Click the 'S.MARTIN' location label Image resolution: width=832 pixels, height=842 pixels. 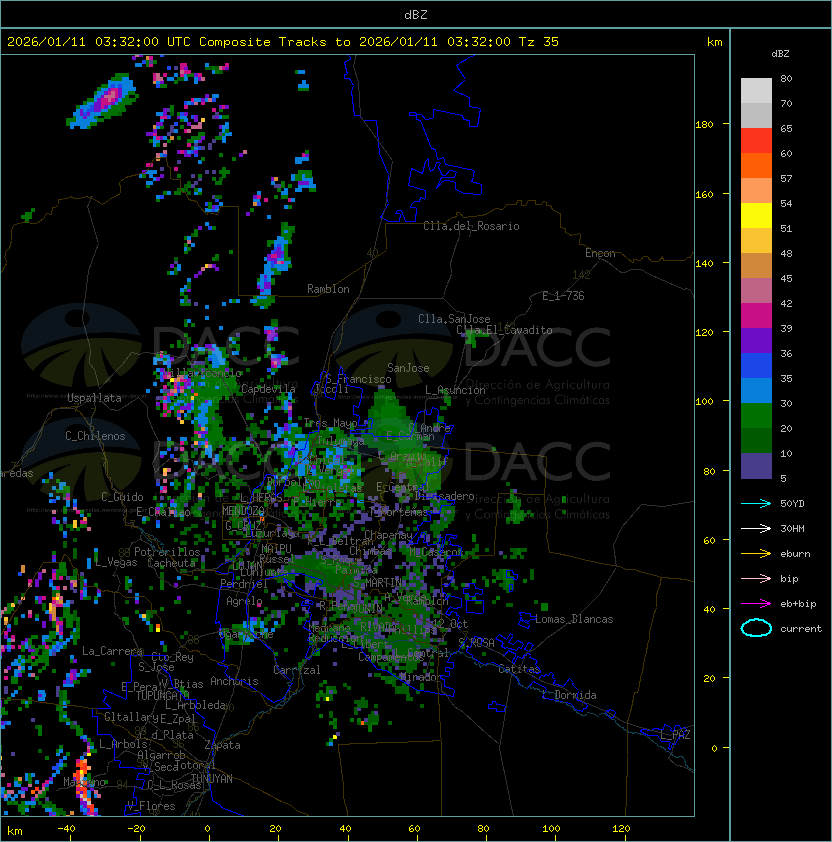[x=377, y=583]
